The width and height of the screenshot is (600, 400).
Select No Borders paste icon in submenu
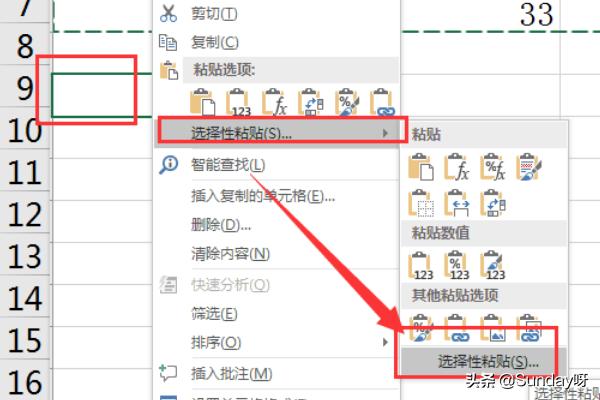pos(421,203)
